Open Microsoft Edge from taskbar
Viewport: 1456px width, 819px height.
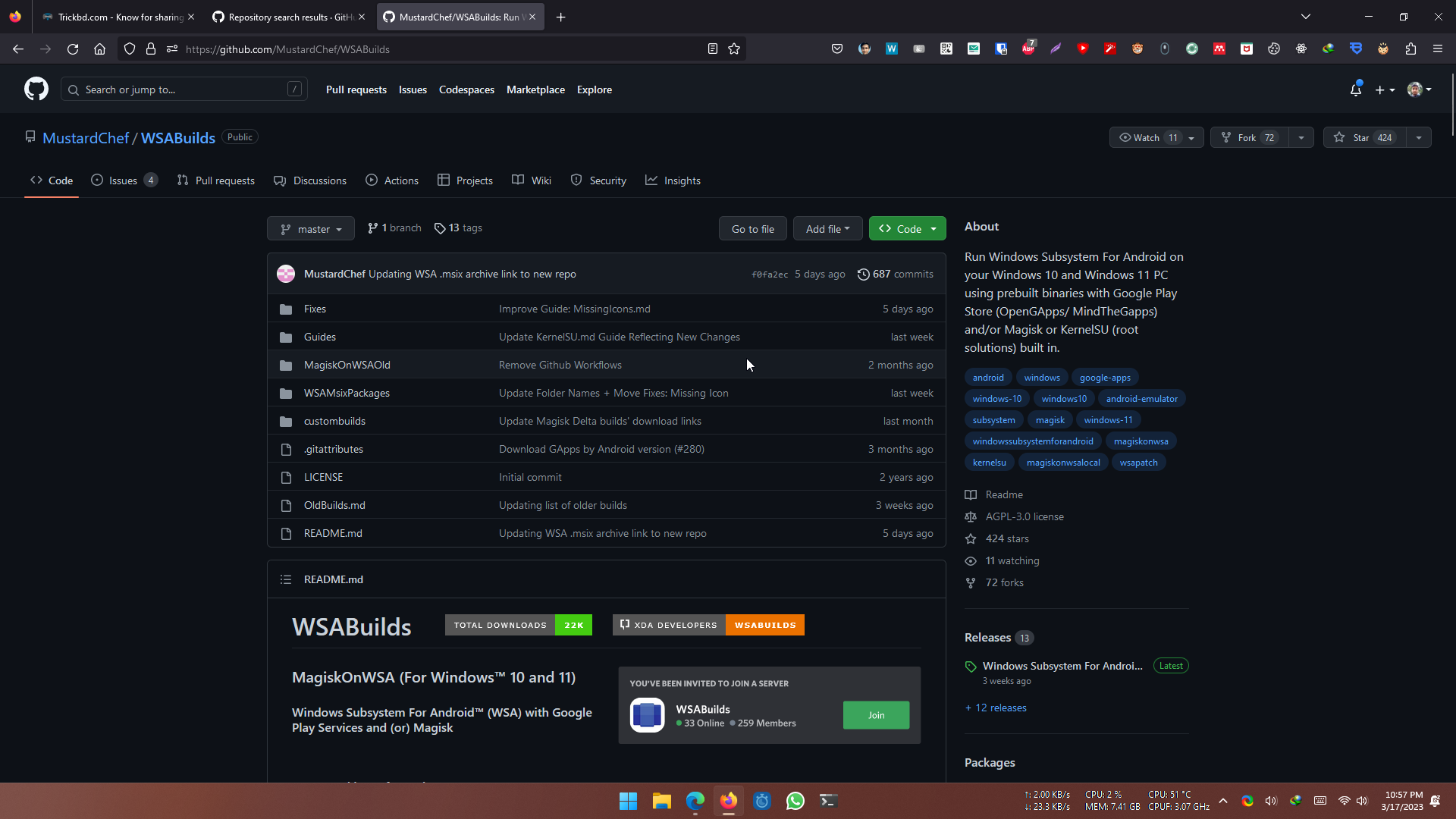coord(695,801)
